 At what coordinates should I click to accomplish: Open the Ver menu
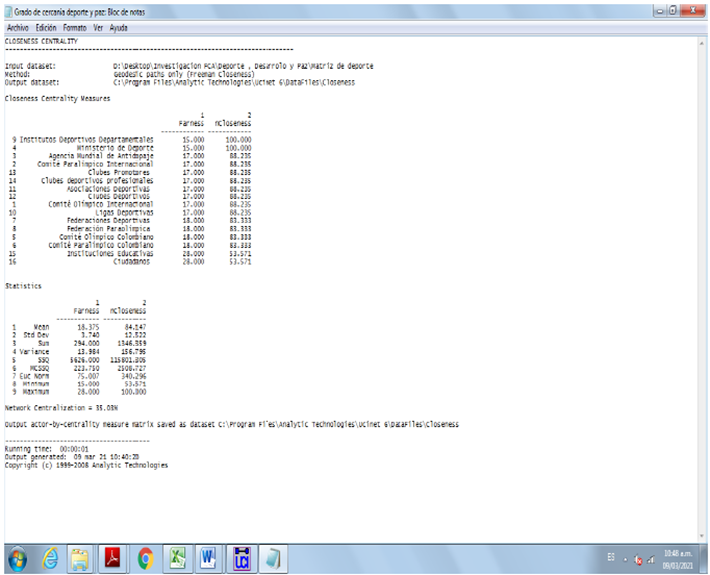[x=98, y=28]
